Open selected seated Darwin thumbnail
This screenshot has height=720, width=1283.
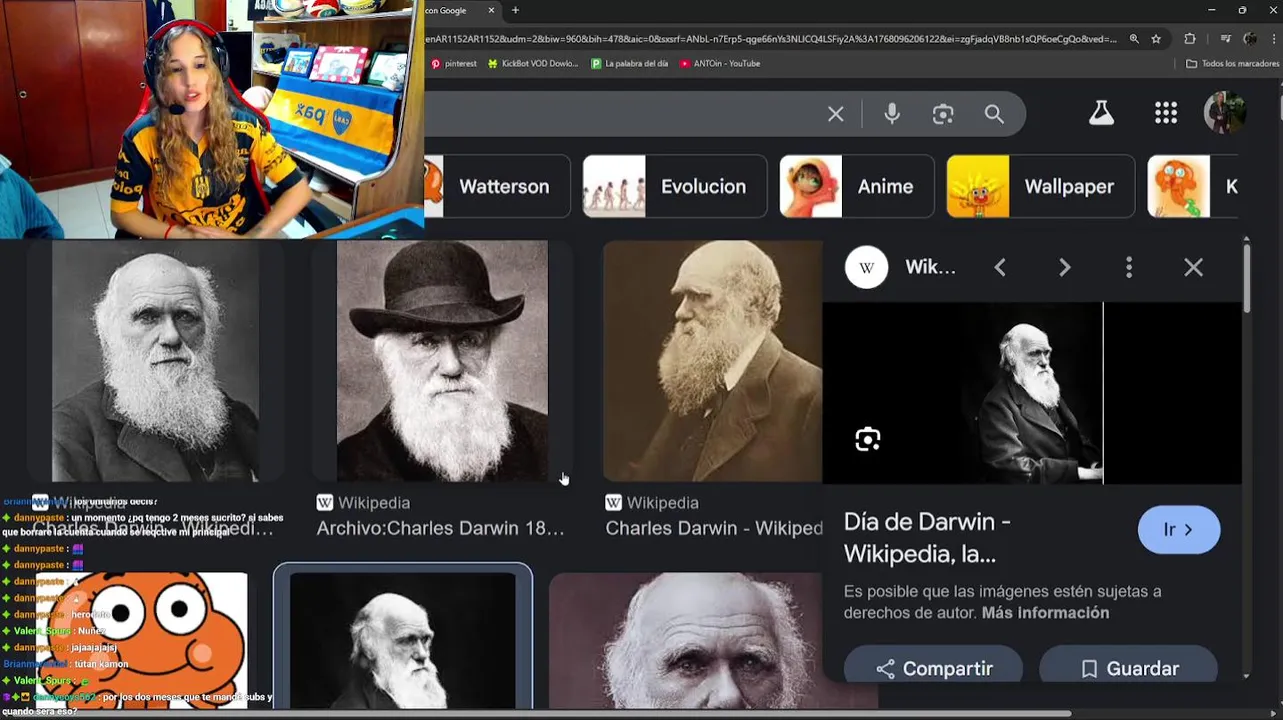(x=403, y=640)
